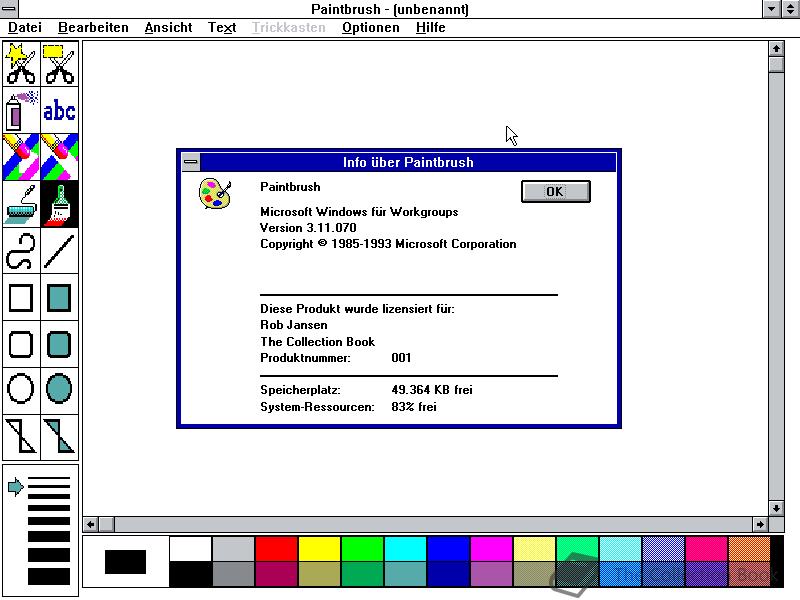Pick the bright blue color swatch

[448, 548]
